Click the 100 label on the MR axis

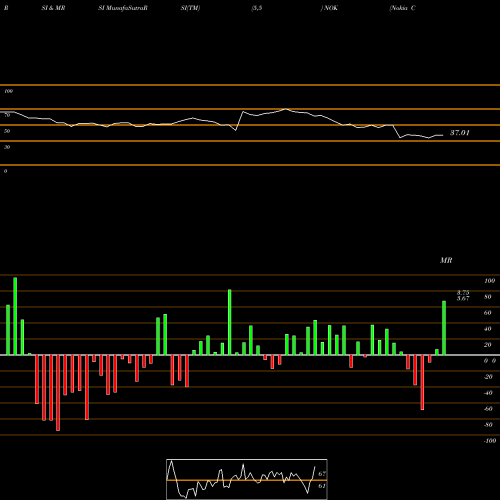pyautogui.click(x=490, y=281)
